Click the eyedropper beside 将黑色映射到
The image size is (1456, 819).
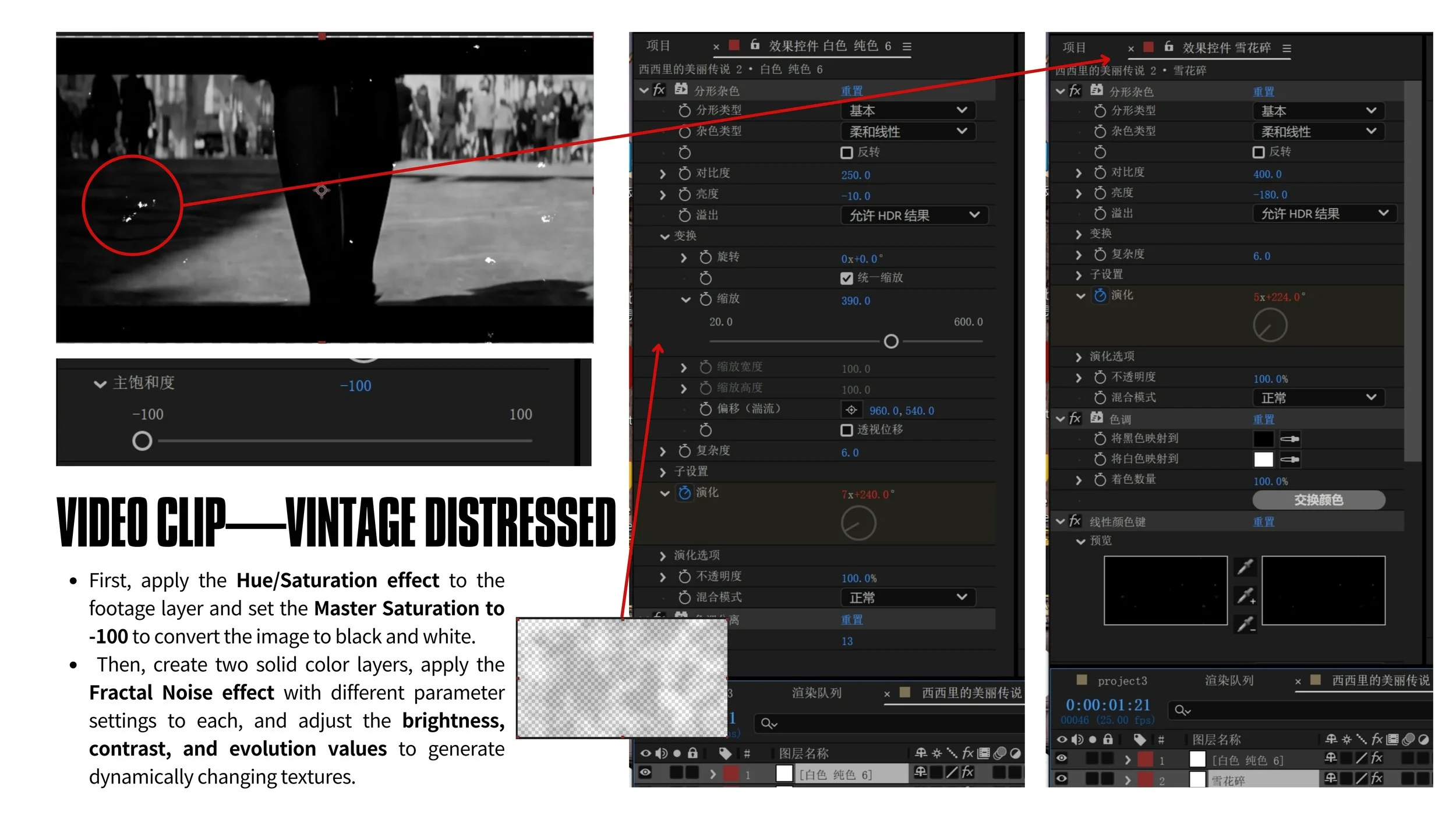pyautogui.click(x=1289, y=439)
